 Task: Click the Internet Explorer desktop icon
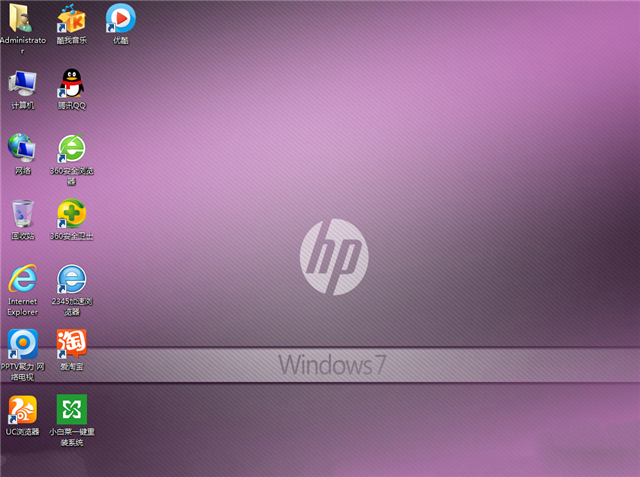[22, 278]
